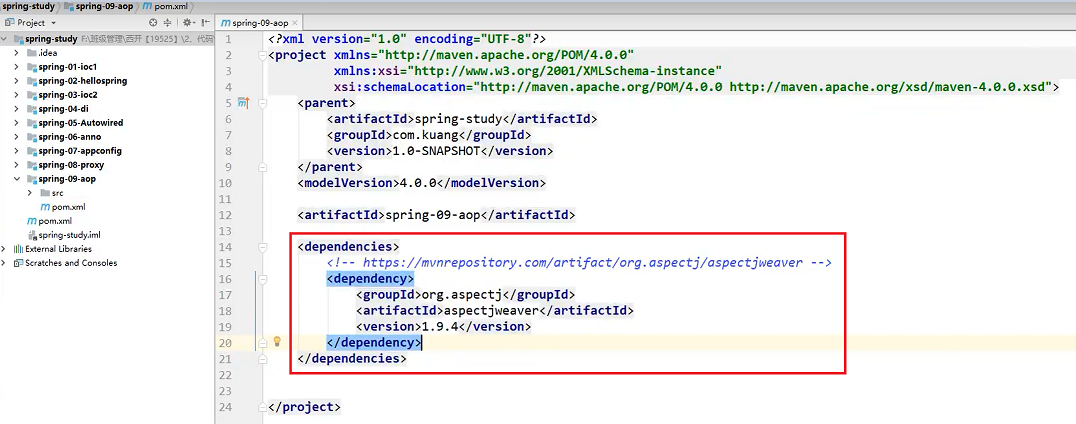Screen dimensions: 1076x424
Task: Expand the spring-07-appconfig module
Action: point(17,151)
